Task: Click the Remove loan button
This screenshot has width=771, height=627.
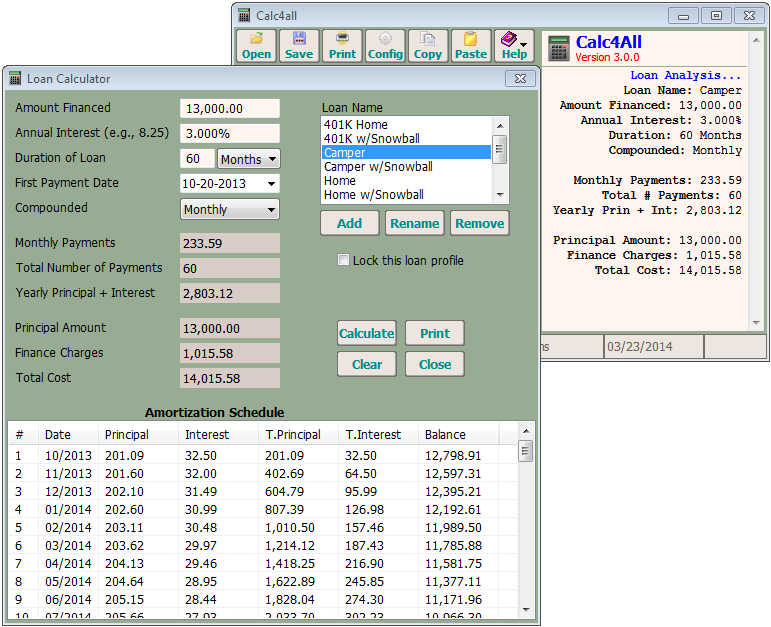Action: point(479,224)
